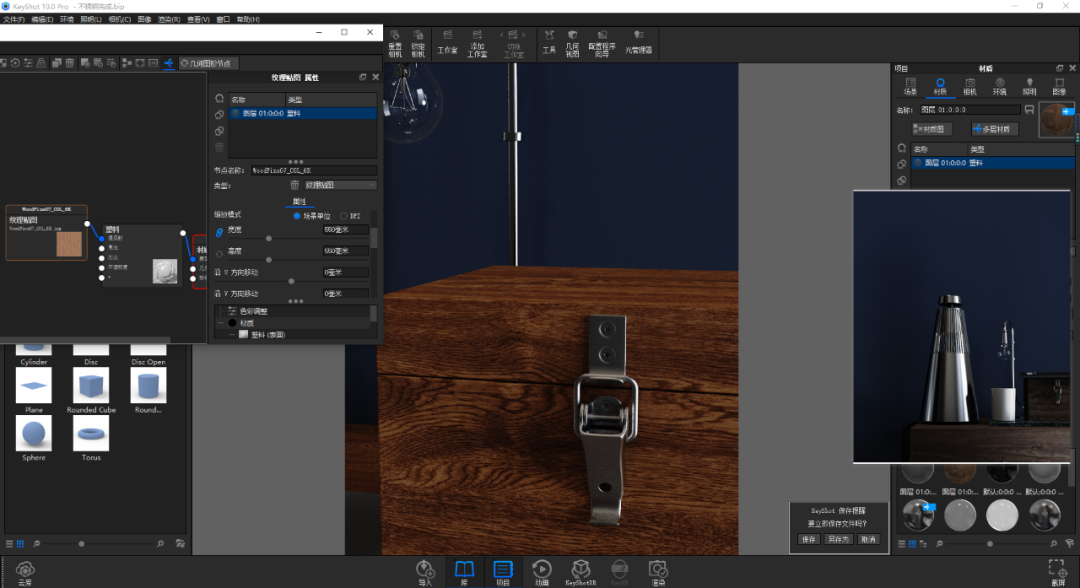This screenshot has height=588, width=1080.
Task: Open the 导入 import icon in bottom toolbar
Action: 425,572
